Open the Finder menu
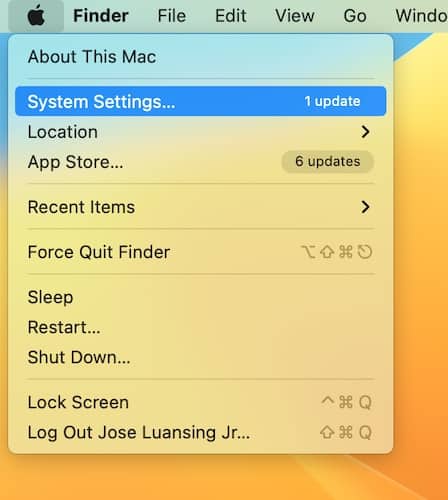The width and height of the screenshot is (448, 500). tap(101, 16)
